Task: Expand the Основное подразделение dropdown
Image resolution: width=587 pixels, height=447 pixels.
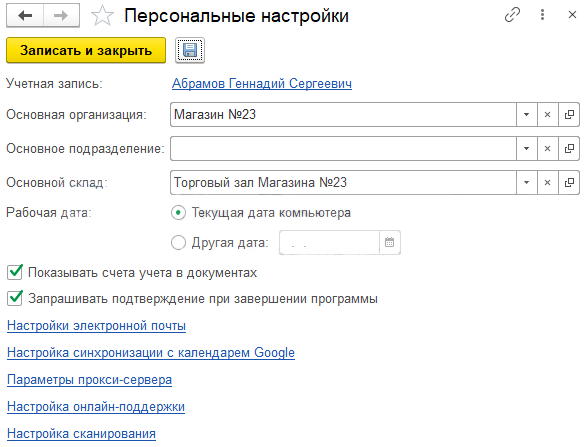Action: pos(526,149)
